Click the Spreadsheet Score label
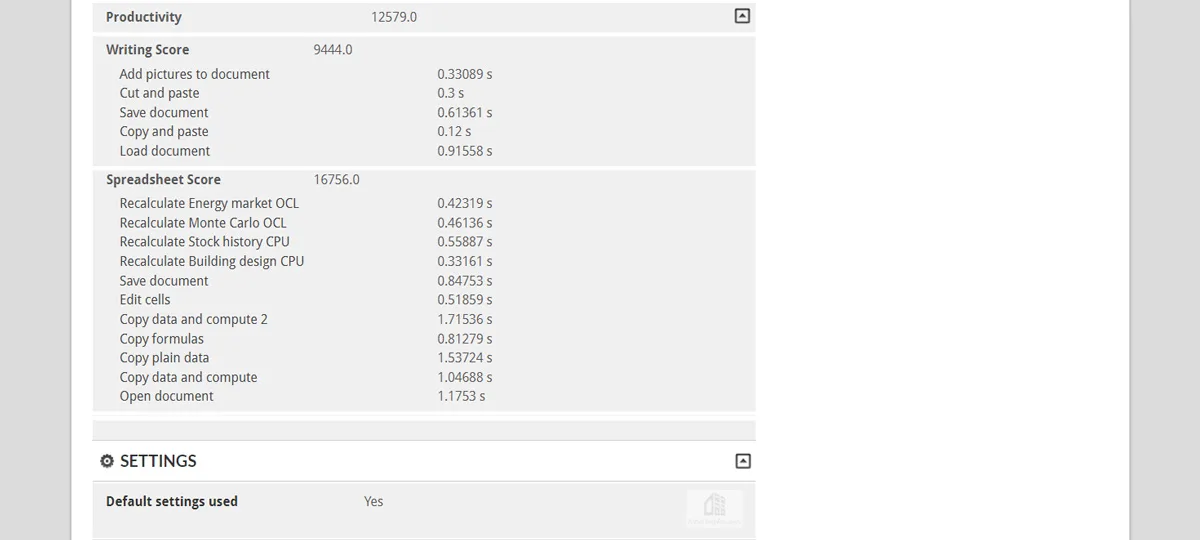The width and height of the screenshot is (1200, 540). pyautogui.click(x=163, y=180)
